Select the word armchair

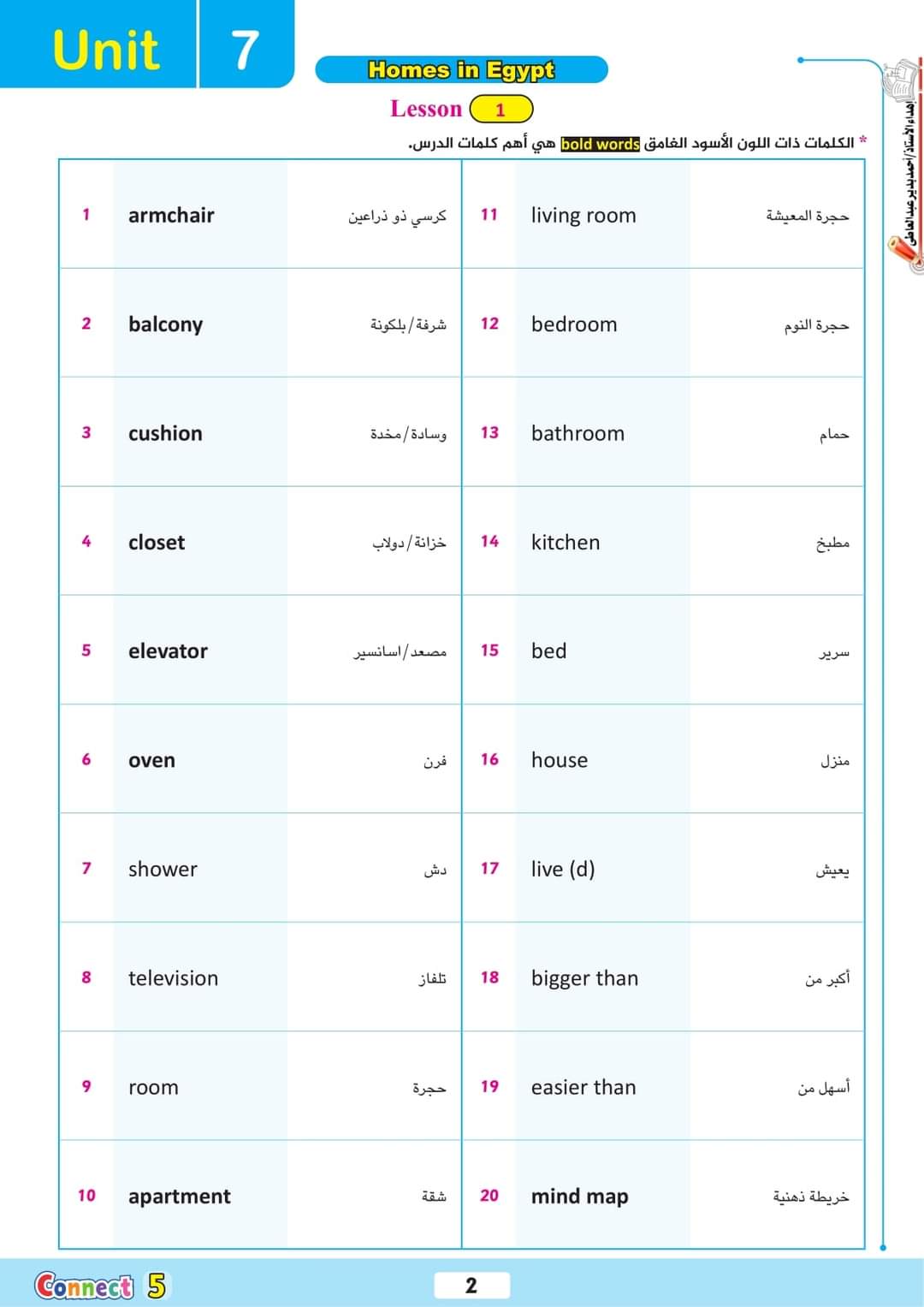point(171,215)
